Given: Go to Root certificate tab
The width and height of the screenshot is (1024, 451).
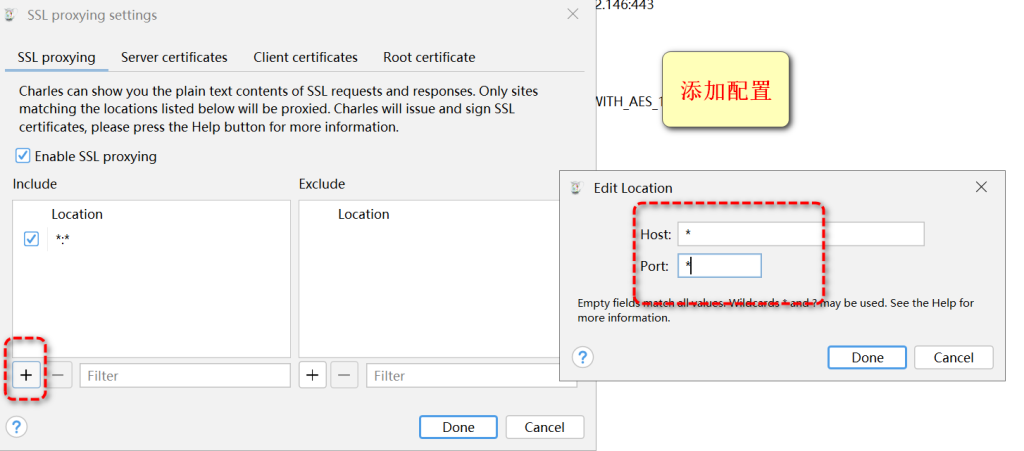Looking at the screenshot, I should [429, 57].
